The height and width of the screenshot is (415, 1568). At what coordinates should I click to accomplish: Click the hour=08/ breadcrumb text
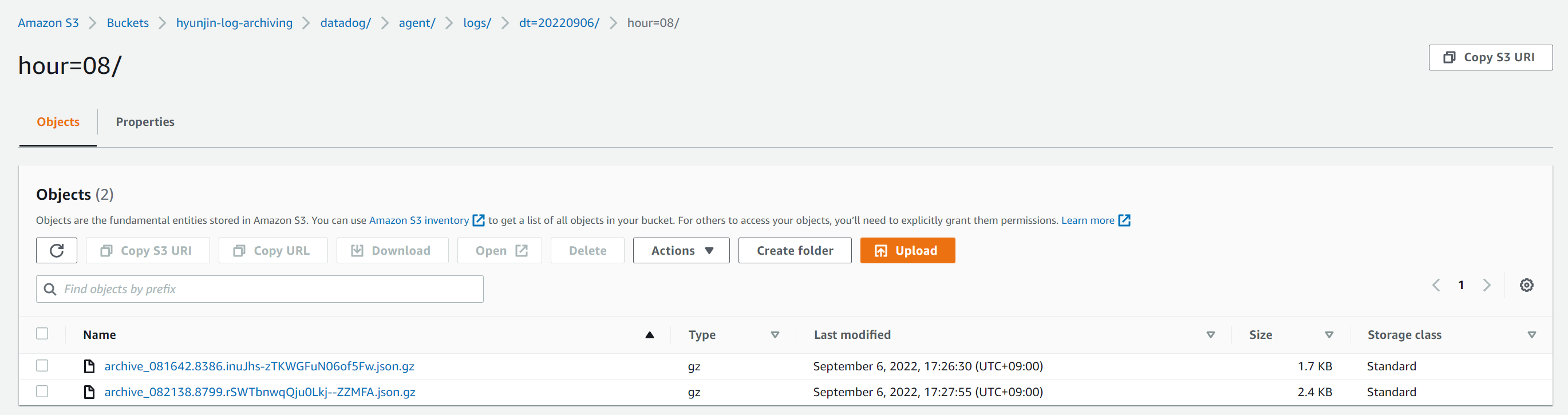(x=653, y=22)
